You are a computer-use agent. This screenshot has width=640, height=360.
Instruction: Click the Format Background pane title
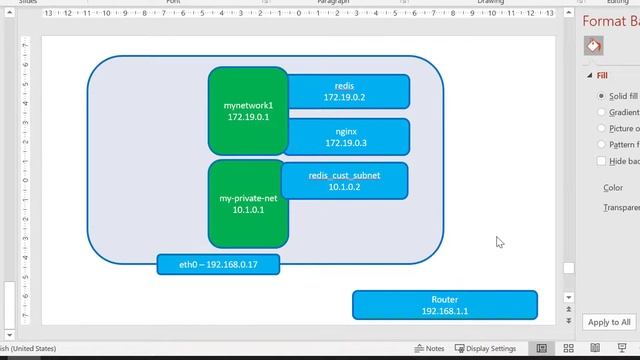(x=611, y=21)
